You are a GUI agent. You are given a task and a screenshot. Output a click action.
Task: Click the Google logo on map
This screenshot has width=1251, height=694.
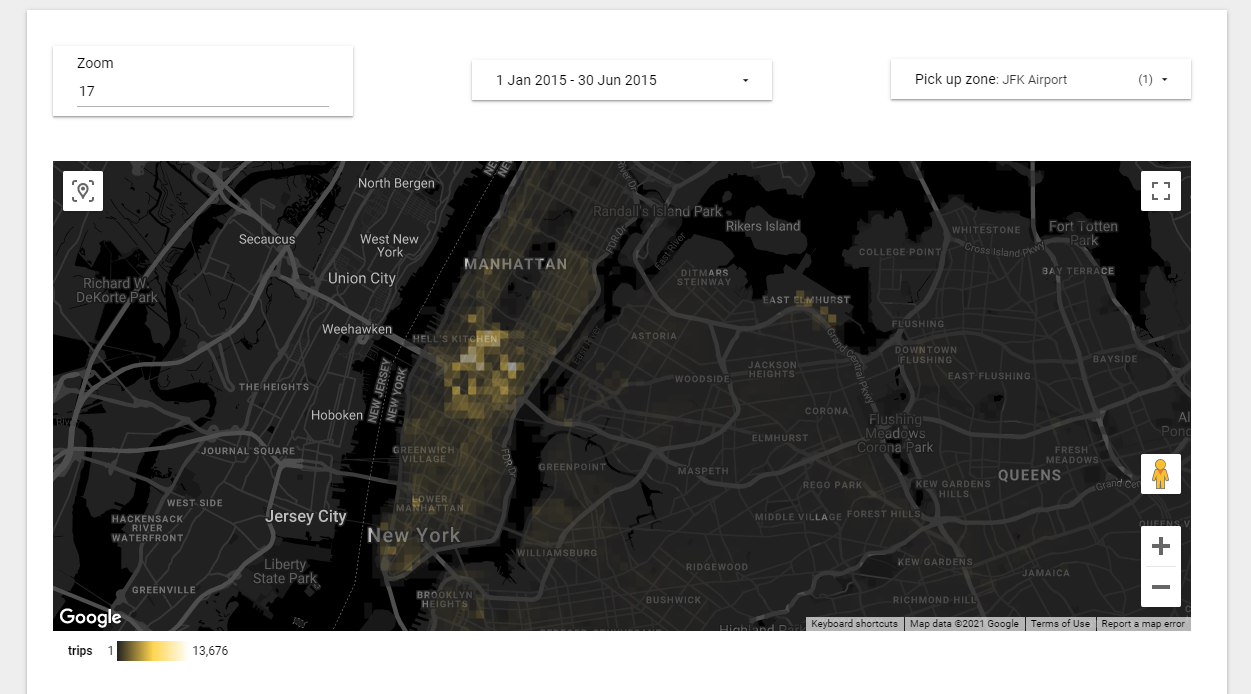coord(90,617)
